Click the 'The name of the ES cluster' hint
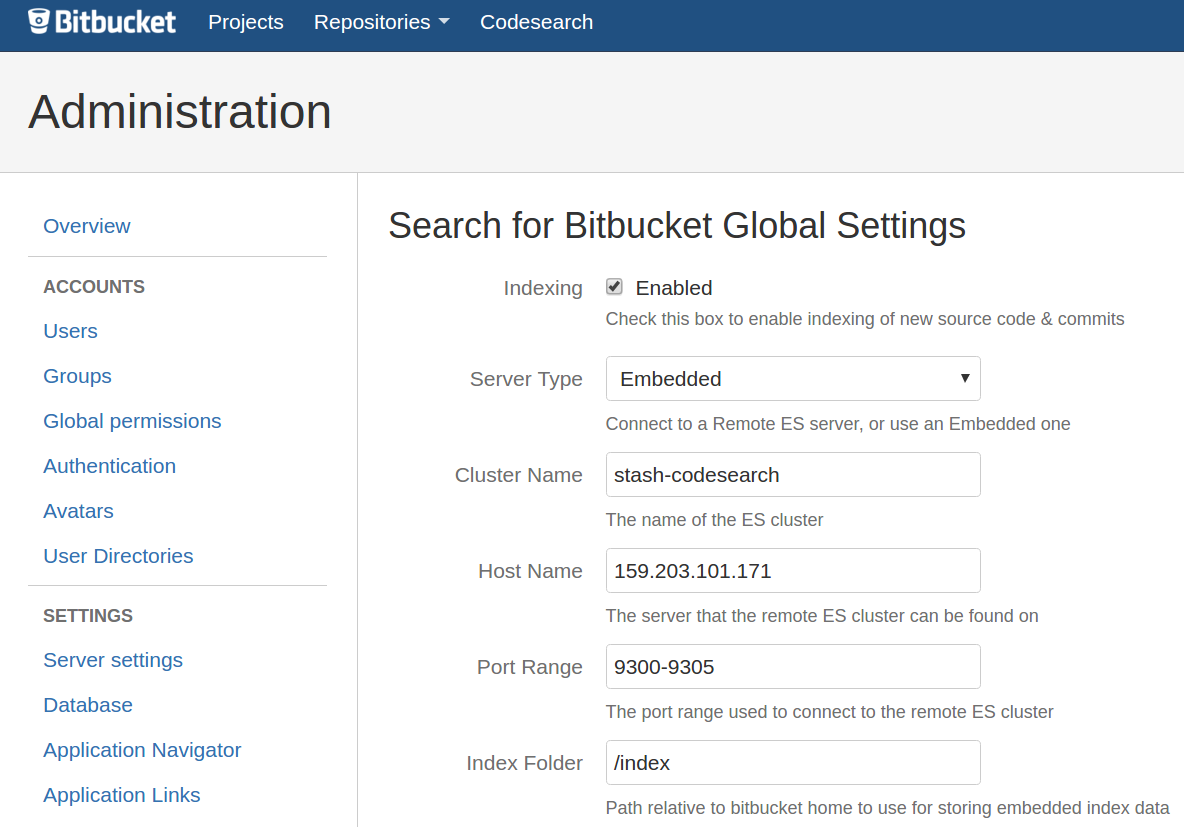This screenshot has width=1184, height=827. [x=714, y=520]
